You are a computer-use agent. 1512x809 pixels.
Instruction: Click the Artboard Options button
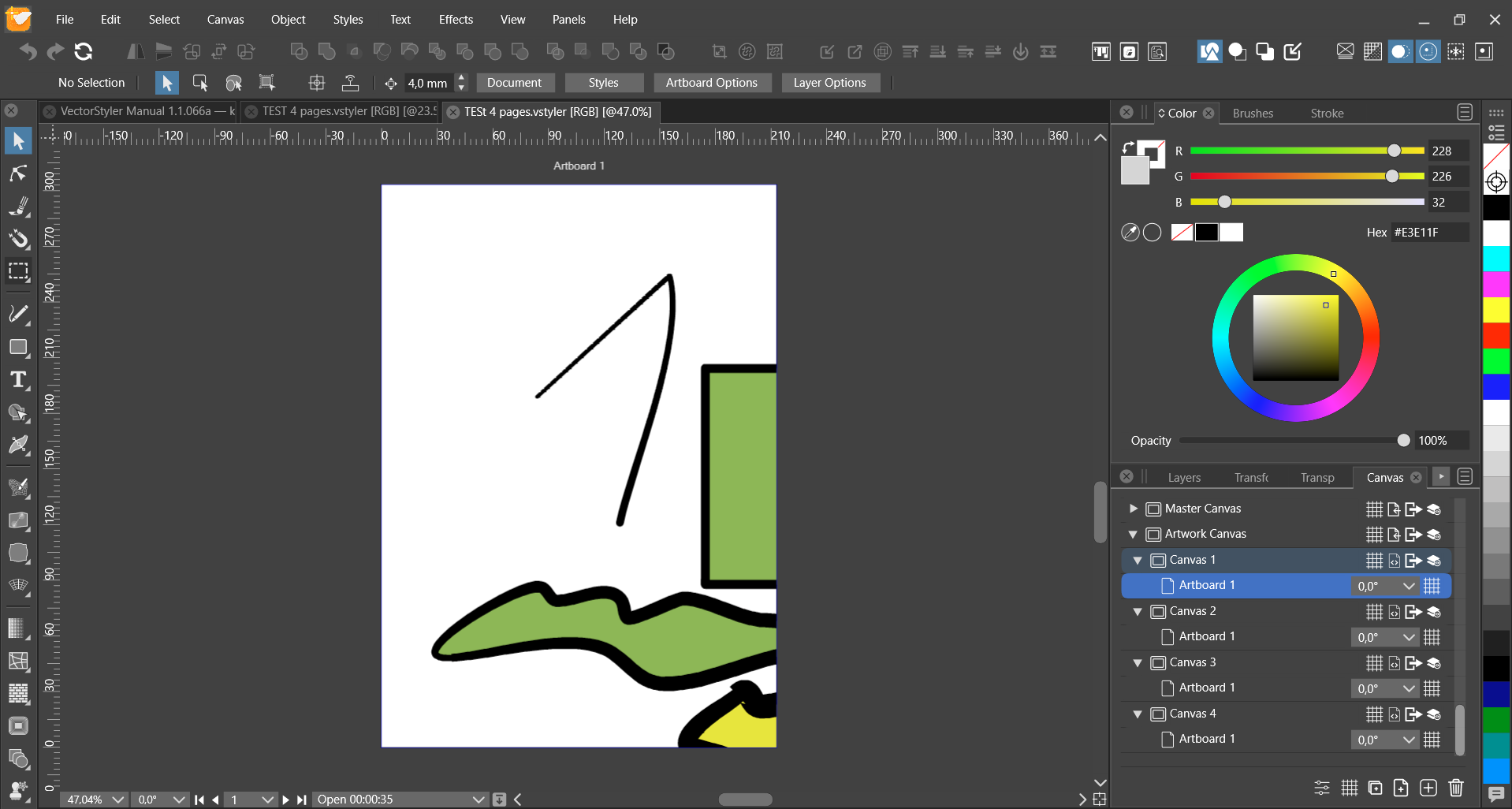point(711,83)
